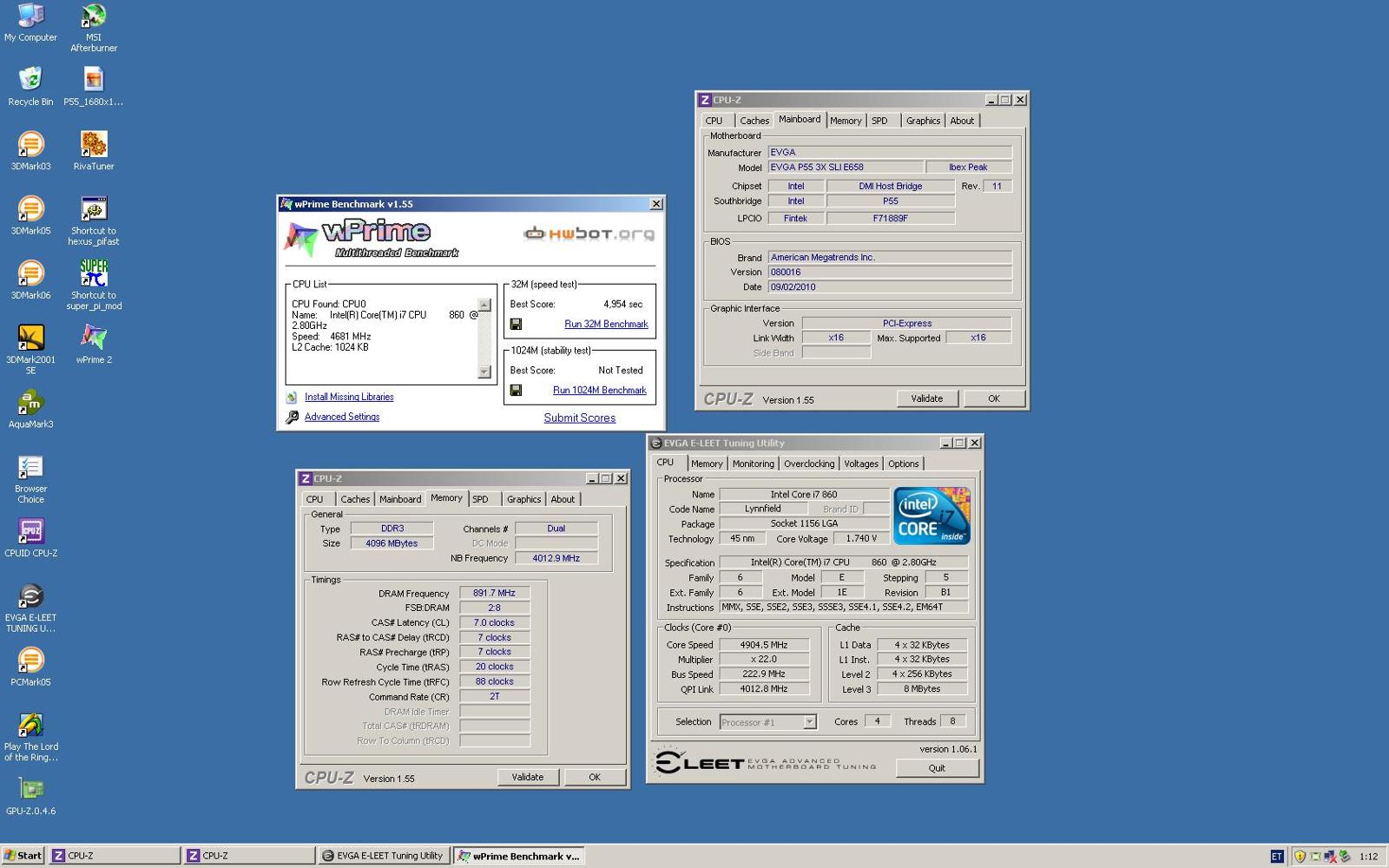Viewport: 1389px width, 868px height.
Task: Open the MSI Afterburner desktop icon
Action: tap(94, 28)
